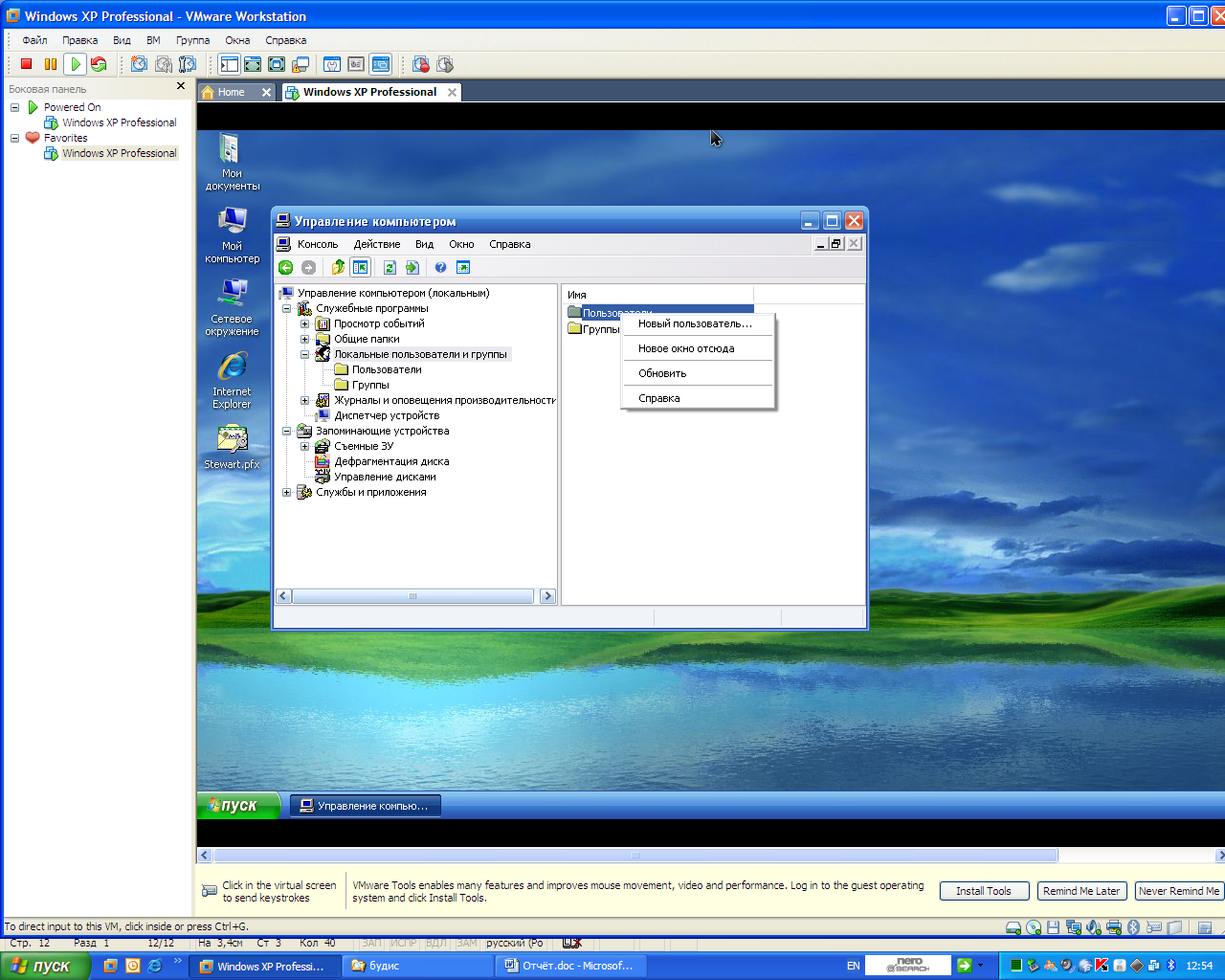Click the Never Remind Me button
The height and width of the screenshot is (980, 1225).
pyautogui.click(x=1178, y=891)
